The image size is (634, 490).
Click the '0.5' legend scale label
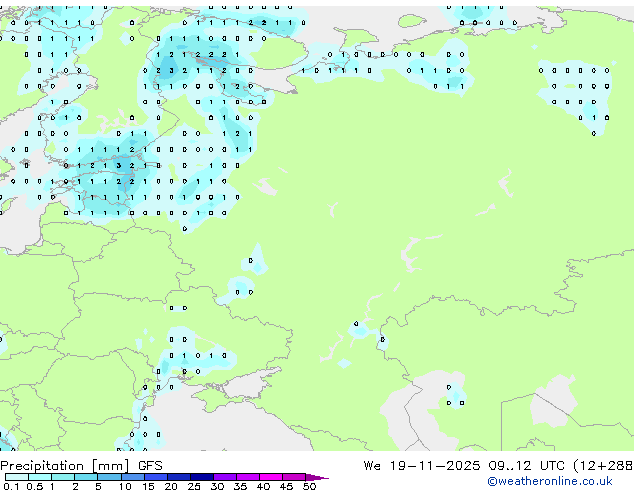coord(35,486)
